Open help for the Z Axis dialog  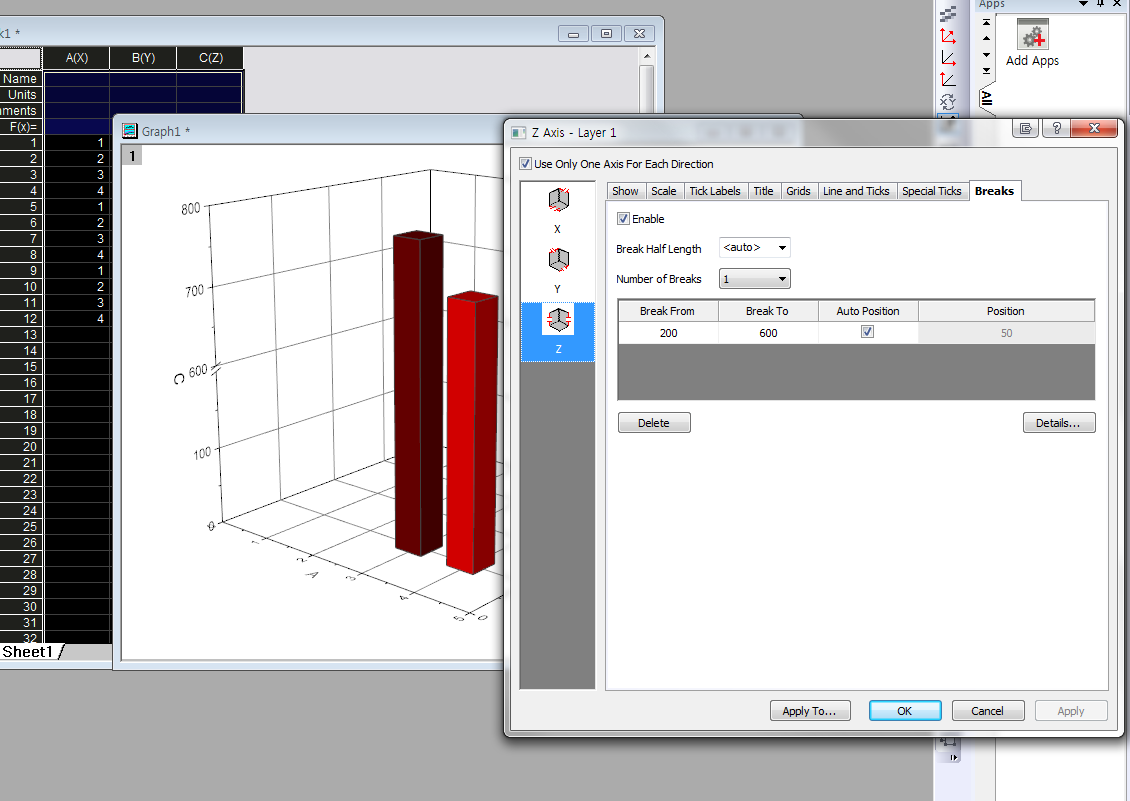1056,128
